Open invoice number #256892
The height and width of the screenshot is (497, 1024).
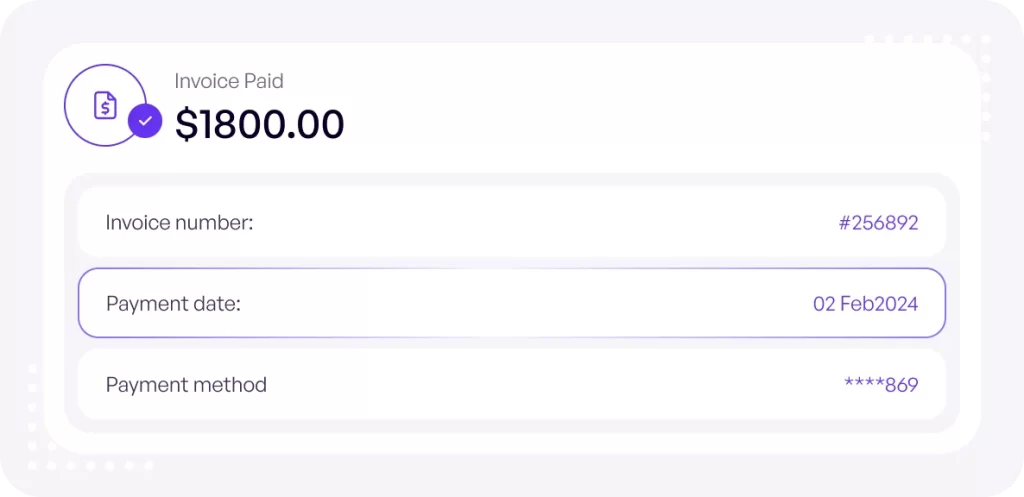878,223
